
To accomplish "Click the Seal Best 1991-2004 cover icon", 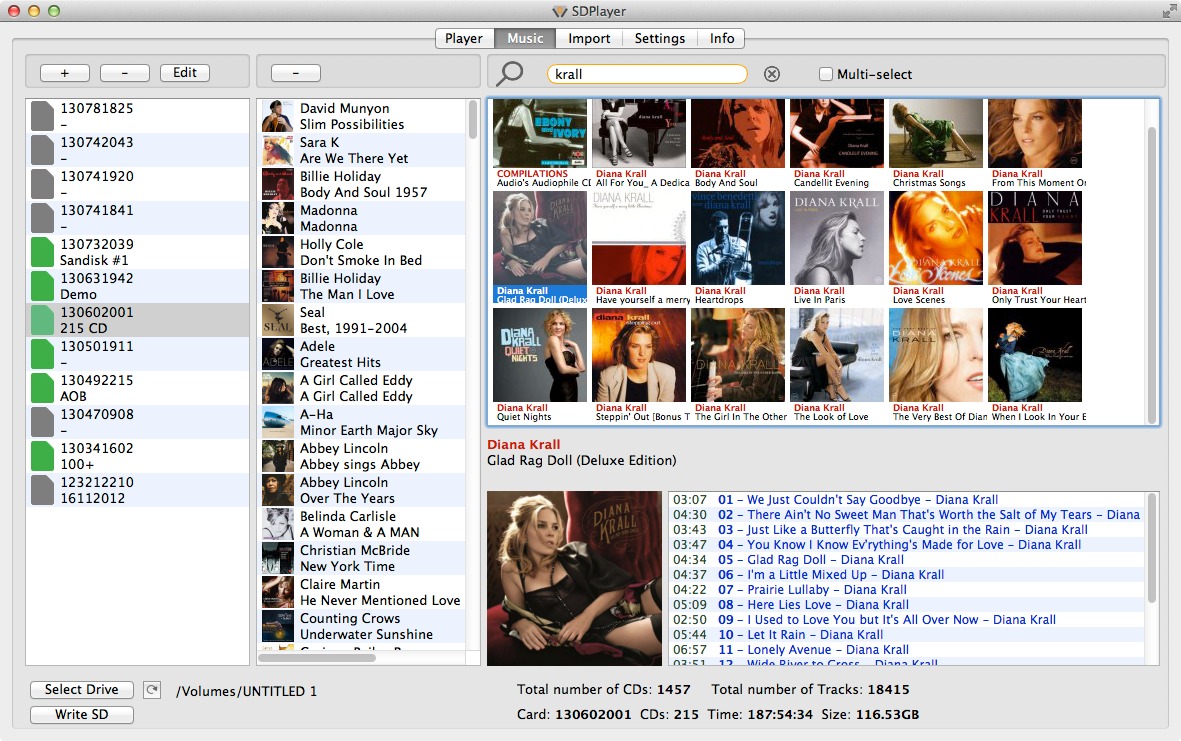I will click(277, 320).
